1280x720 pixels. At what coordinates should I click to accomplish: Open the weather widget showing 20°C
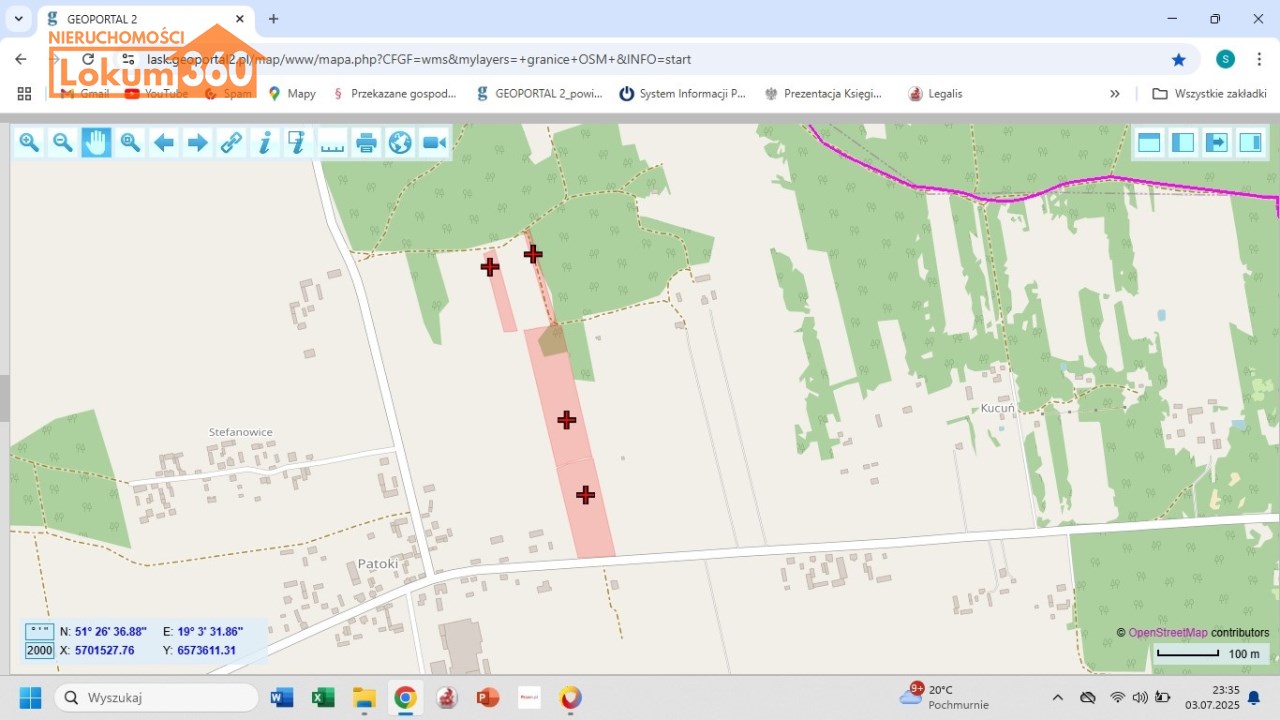point(943,697)
